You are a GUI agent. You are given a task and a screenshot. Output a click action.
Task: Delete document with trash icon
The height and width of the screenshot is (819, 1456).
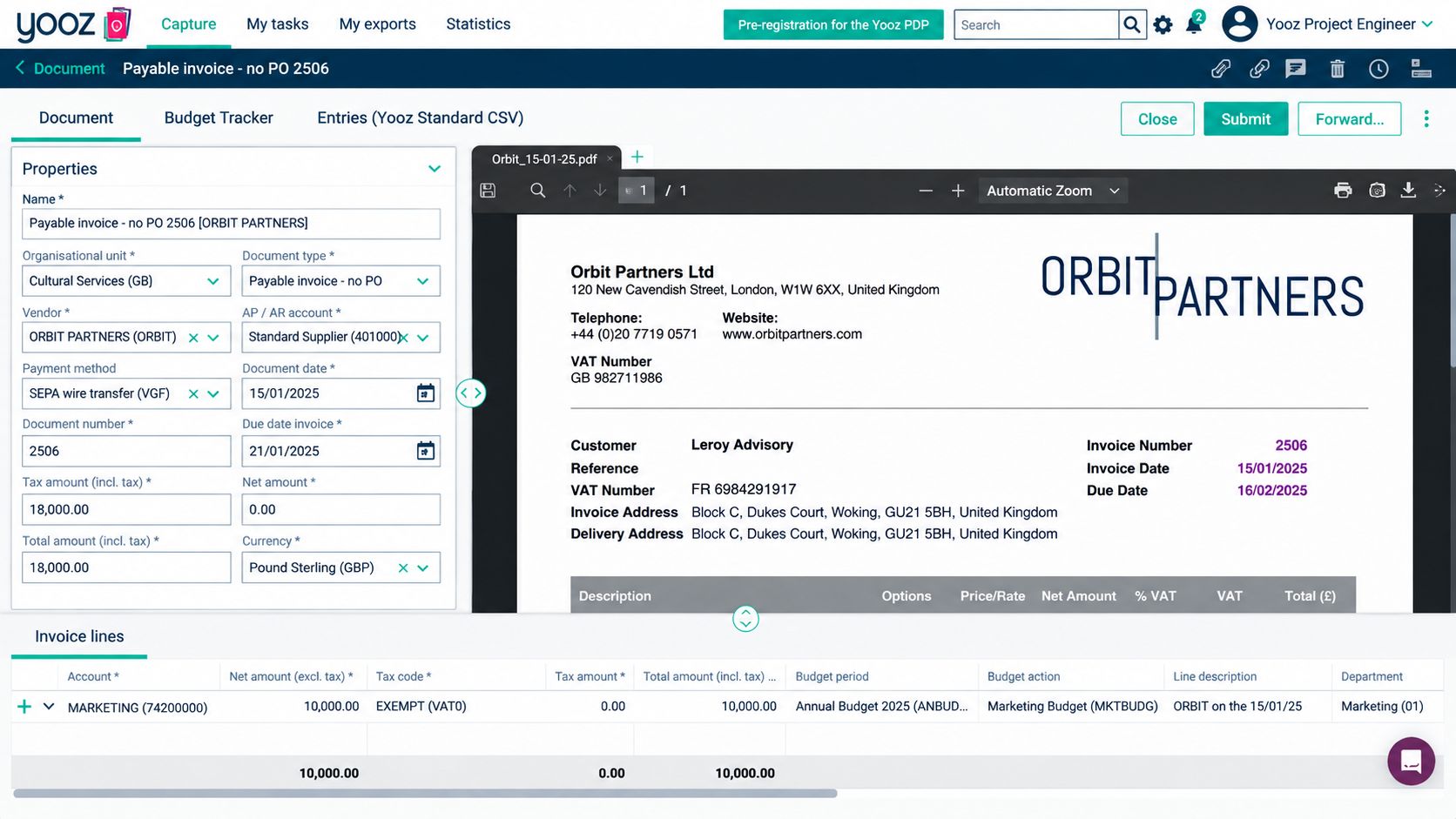[1338, 69]
